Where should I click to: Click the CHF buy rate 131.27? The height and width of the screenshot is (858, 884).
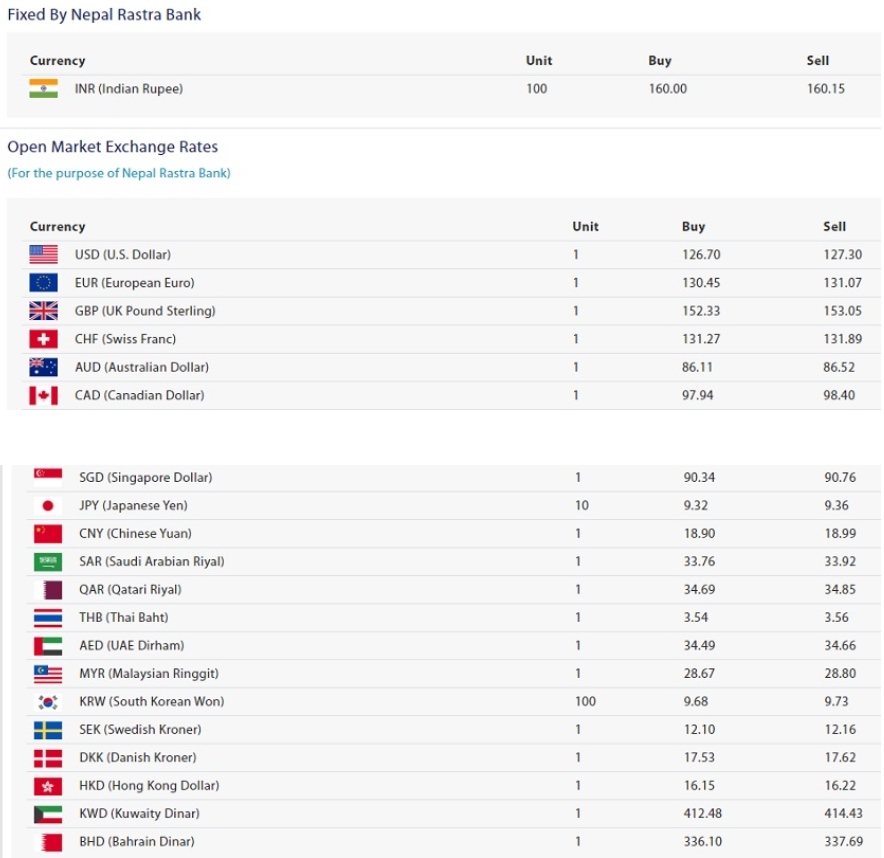click(x=701, y=339)
